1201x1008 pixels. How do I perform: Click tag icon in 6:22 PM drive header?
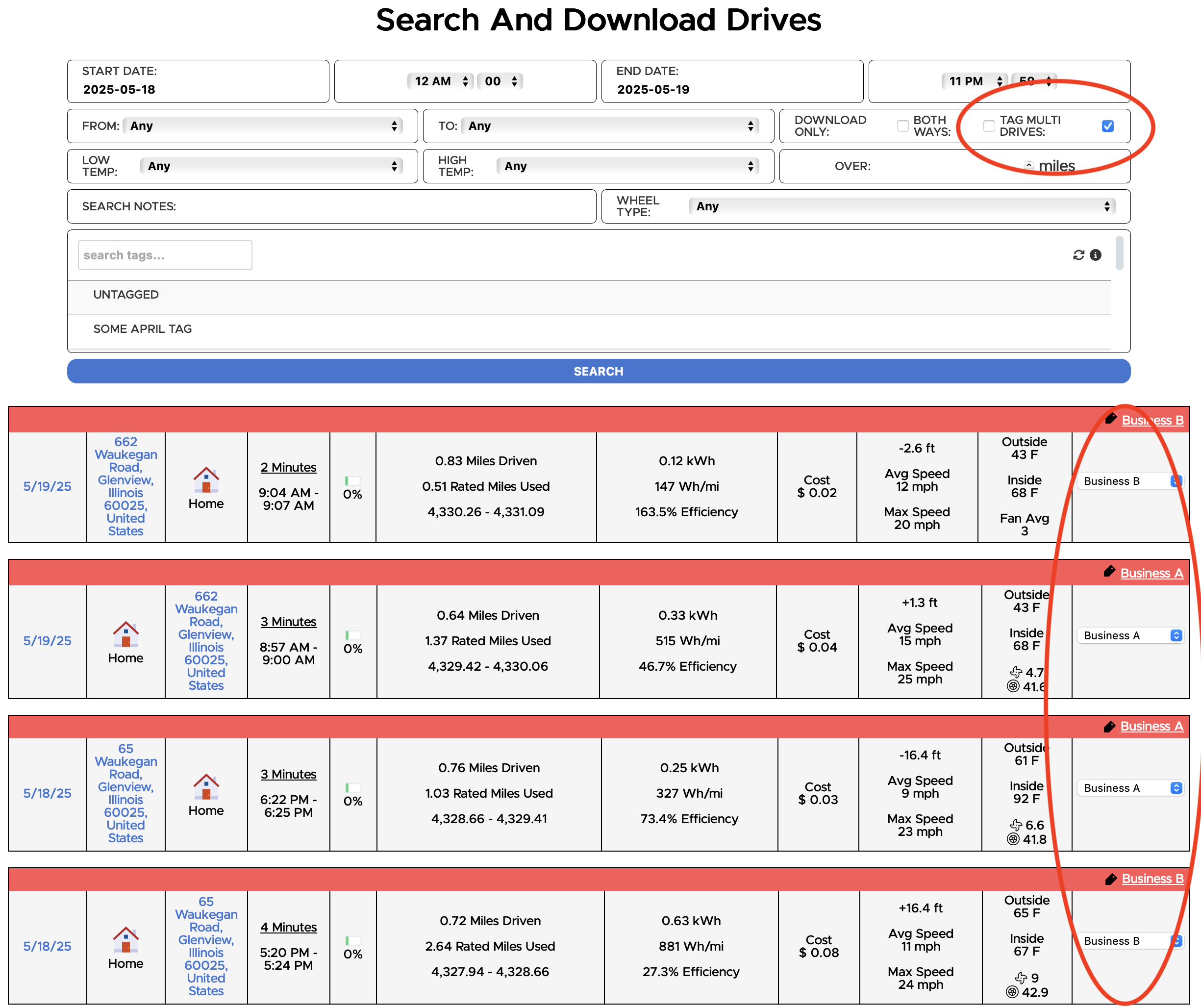point(1109,727)
